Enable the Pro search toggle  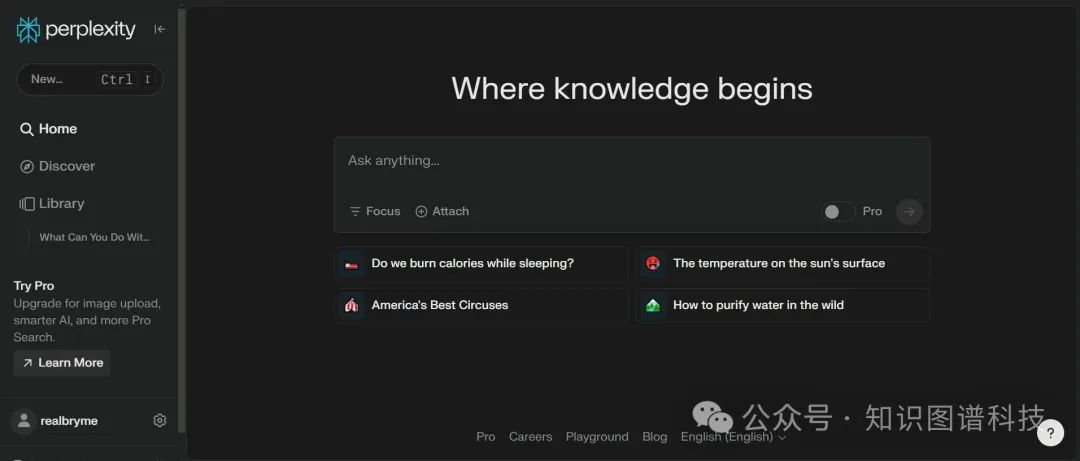click(x=838, y=211)
